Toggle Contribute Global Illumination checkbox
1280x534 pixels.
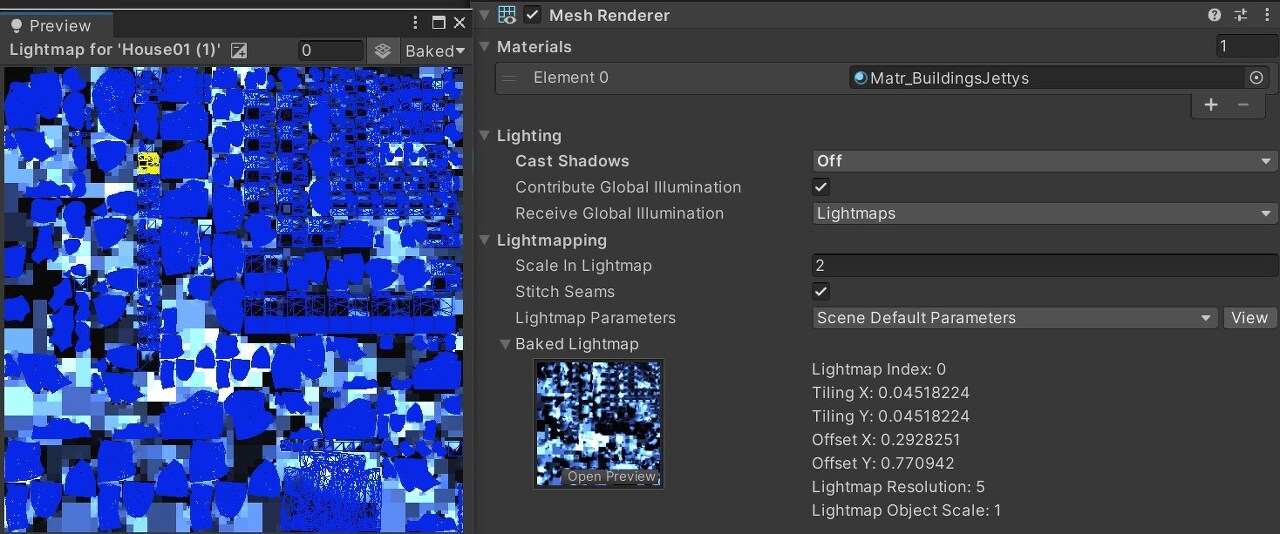tap(821, 187)
